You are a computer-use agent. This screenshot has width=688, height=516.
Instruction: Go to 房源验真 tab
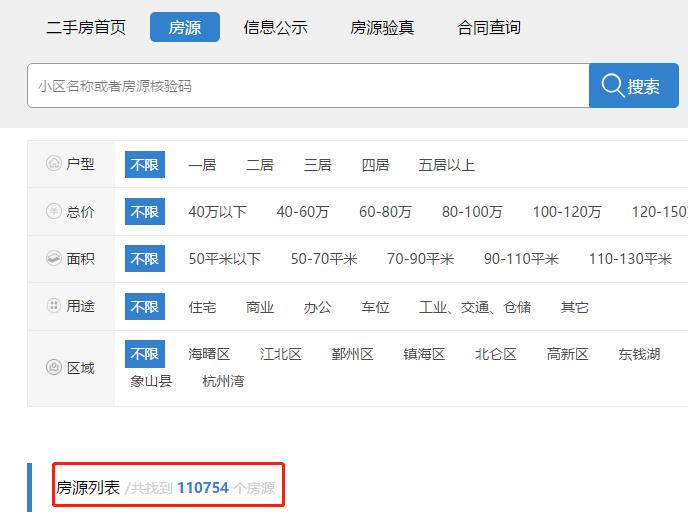[x=382, y=27]
